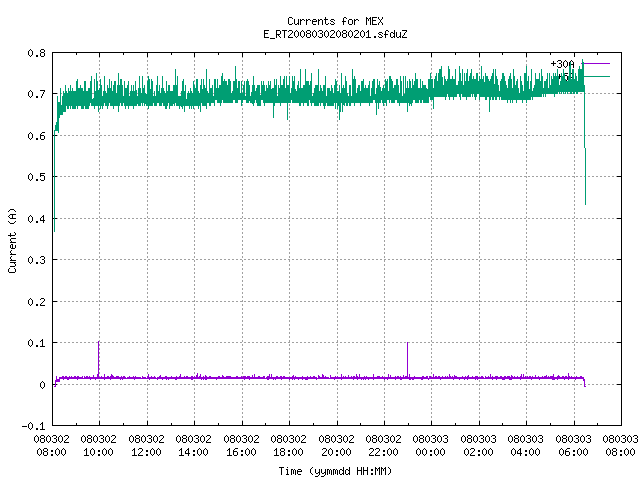Select the file name 'E_RT20080302080201.sfduZ'
This screenshot has height=480, width=640.
click(x=335, y=34)
